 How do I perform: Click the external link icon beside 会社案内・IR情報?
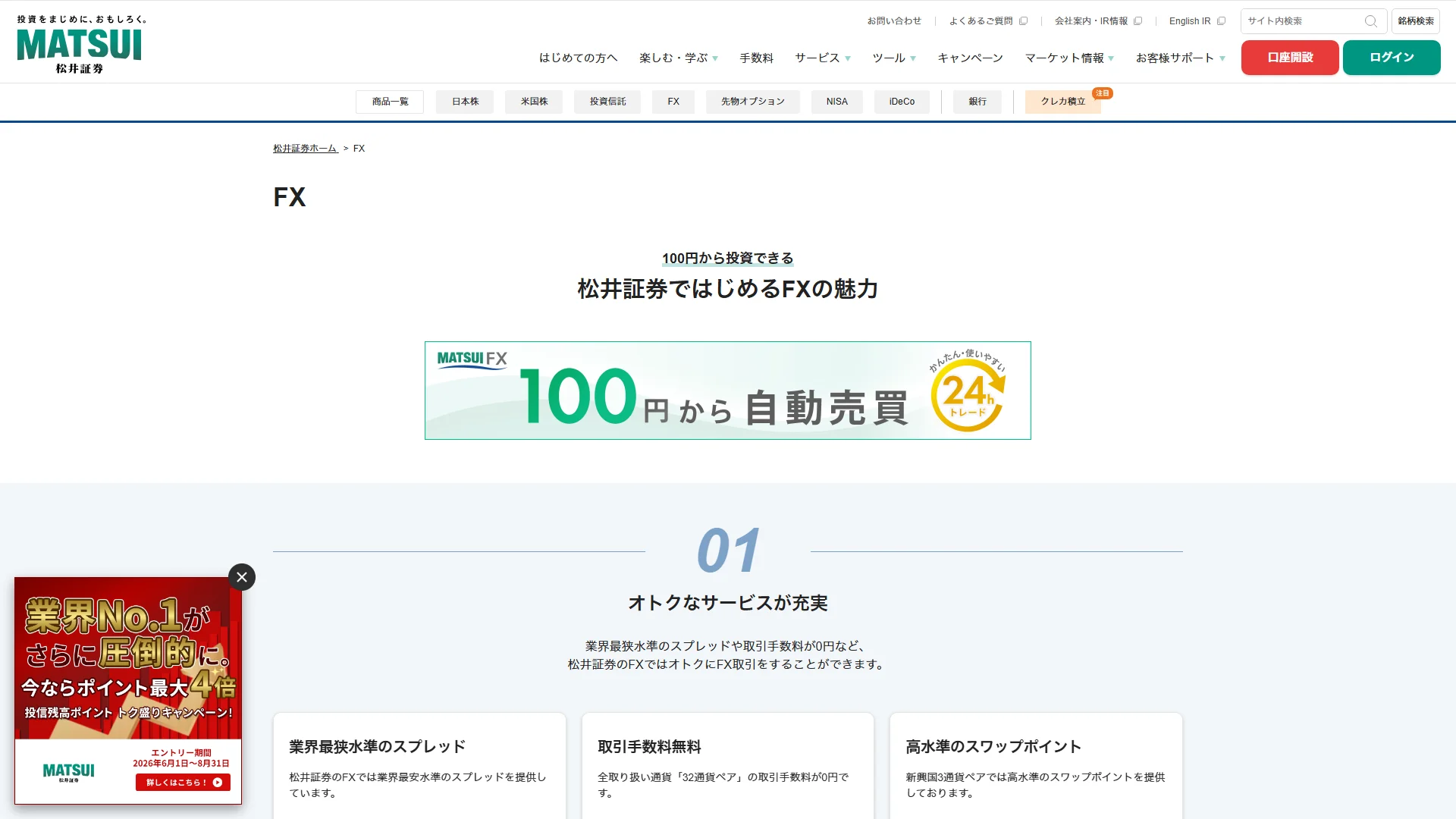coord(1137,21)
